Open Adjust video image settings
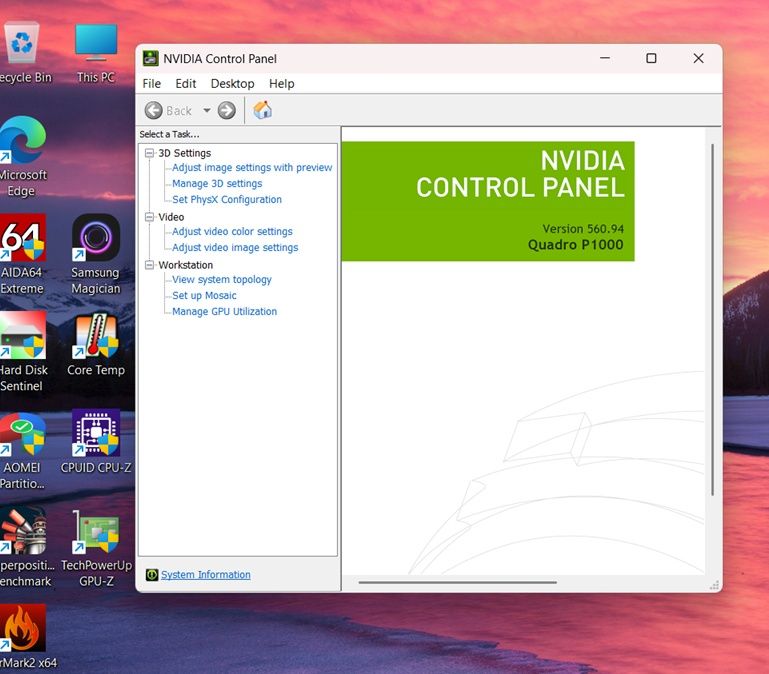769x674 pixels. [x=235, y=248]
